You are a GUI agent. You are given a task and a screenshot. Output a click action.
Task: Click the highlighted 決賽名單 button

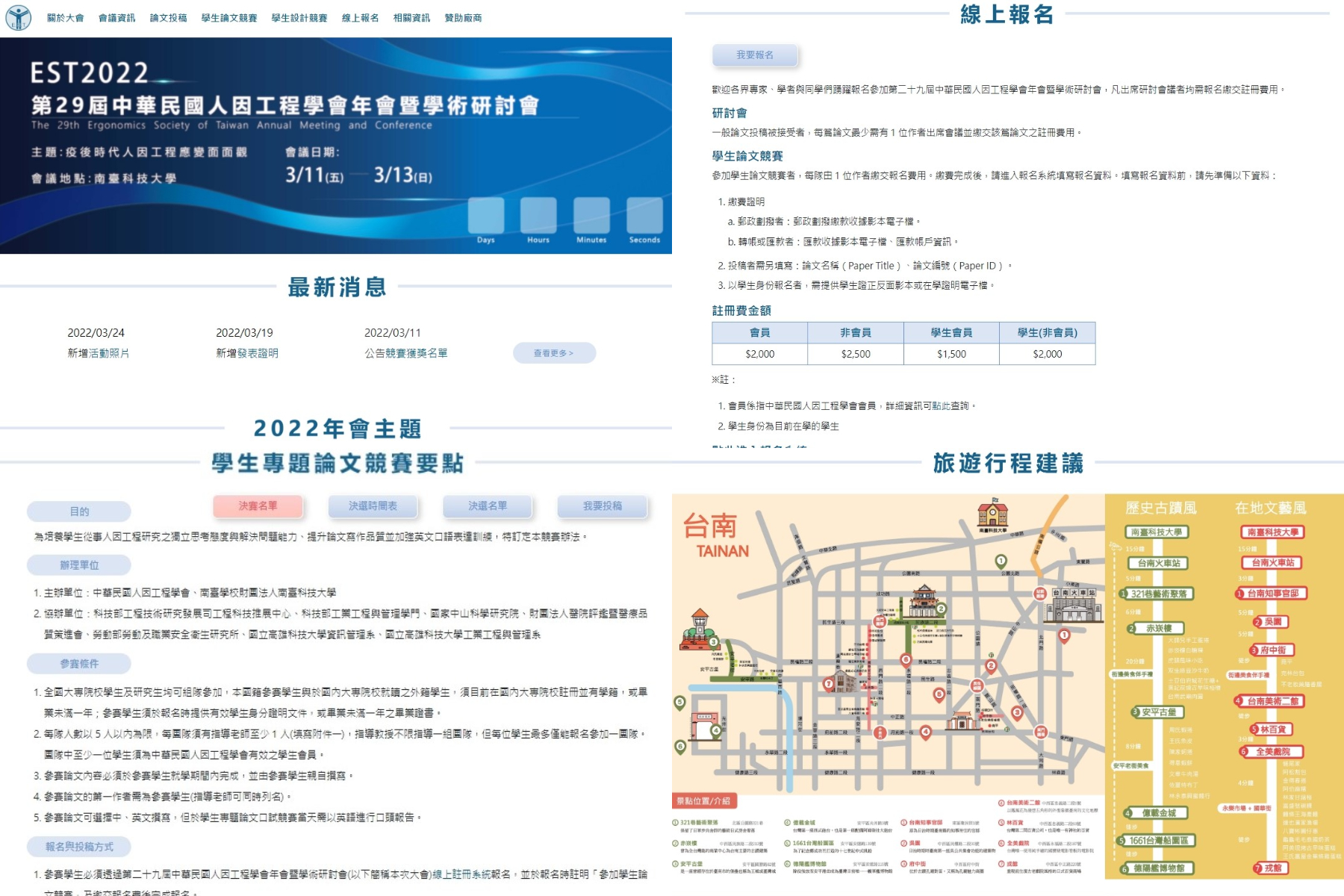[x=258, y=506]
